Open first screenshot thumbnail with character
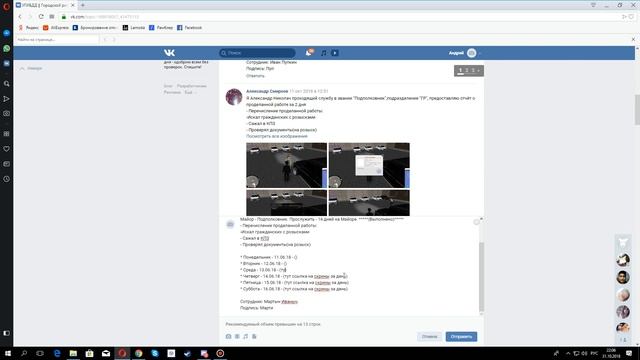This screenshot has height=360, width=640. [287, 165]
